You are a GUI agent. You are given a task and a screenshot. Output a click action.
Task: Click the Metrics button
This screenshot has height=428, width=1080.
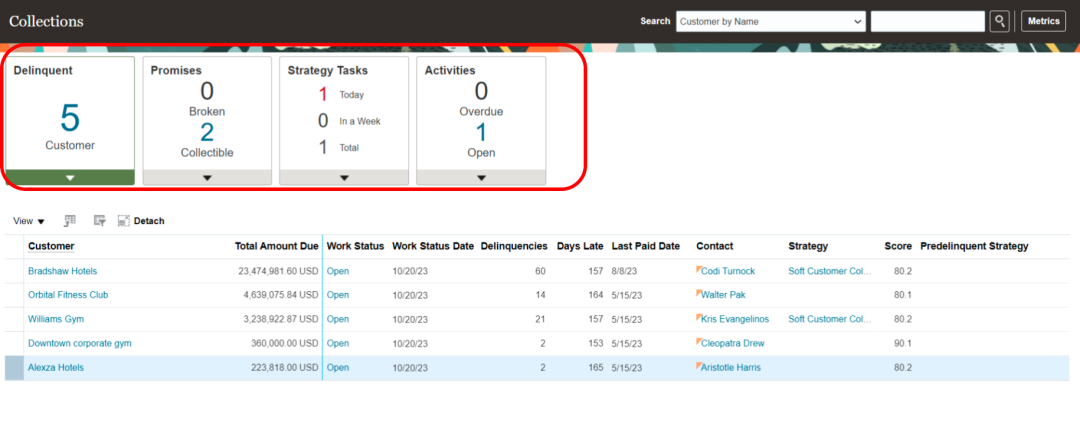tap(1043, 21)
